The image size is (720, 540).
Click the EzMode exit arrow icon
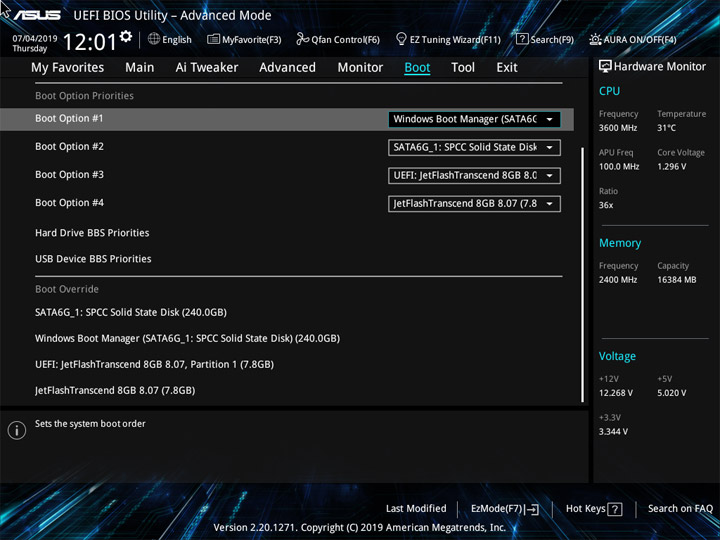531,509
